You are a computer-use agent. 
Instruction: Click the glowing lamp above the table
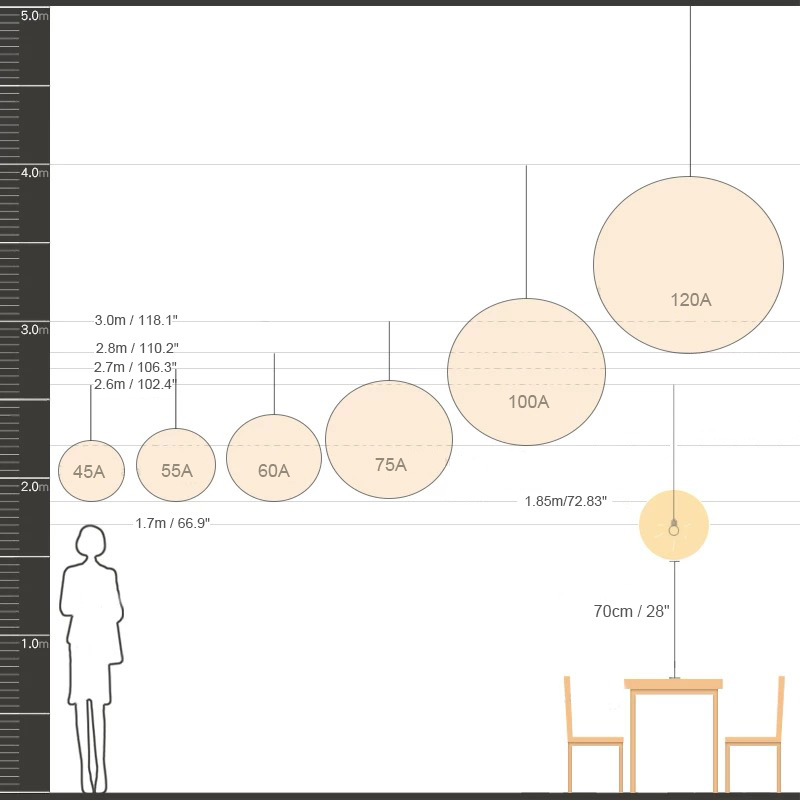(674, 526)
